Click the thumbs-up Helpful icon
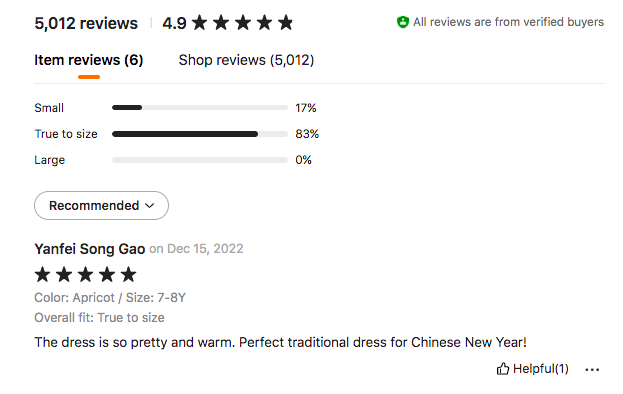Screen dimensions: 623x394 [x=503, y=369]
